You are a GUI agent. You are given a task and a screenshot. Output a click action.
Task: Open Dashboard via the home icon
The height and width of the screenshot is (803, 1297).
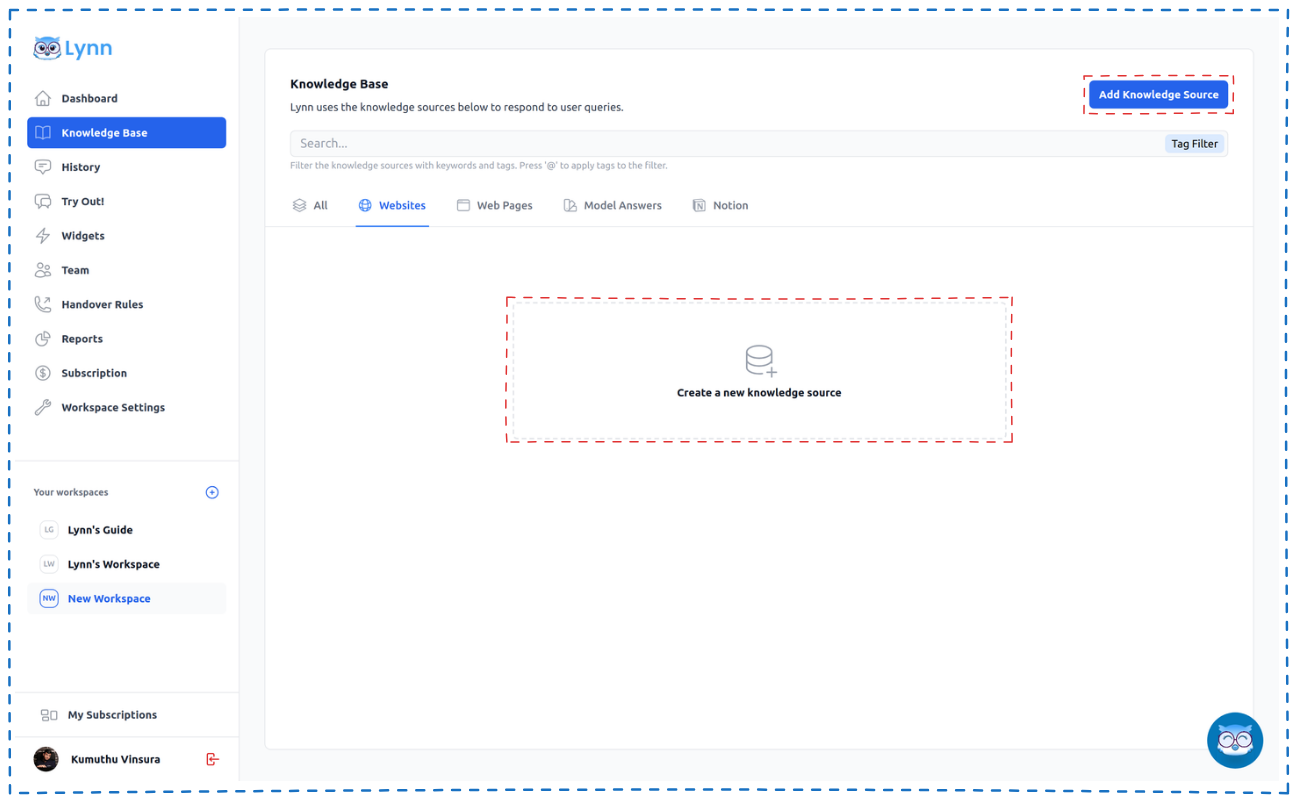tap(43, 98)
